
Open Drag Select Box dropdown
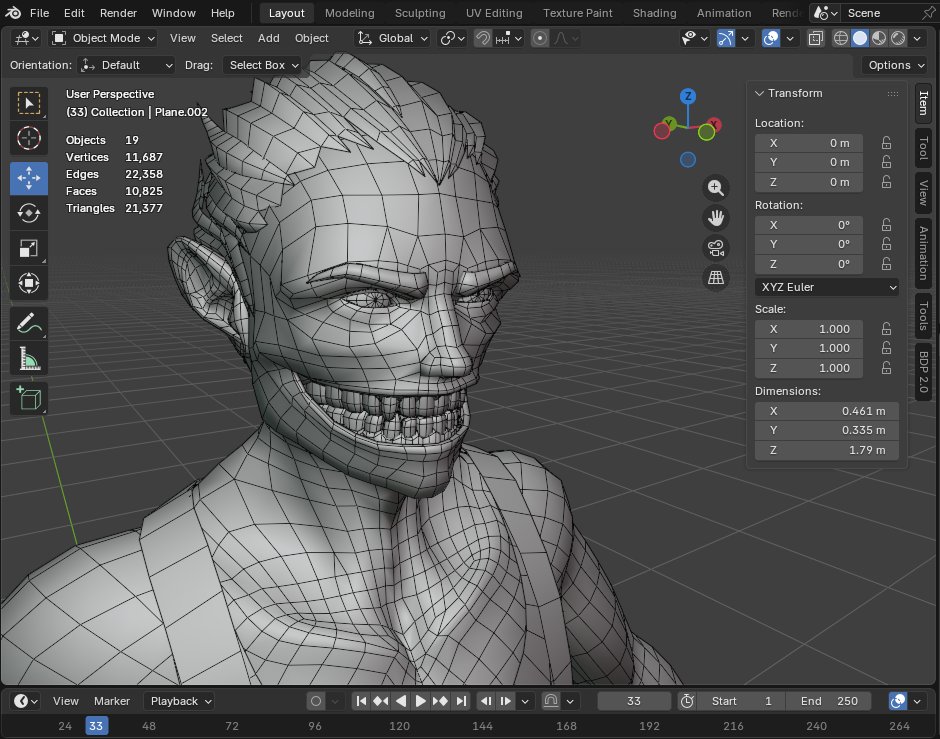click(262, 65)
